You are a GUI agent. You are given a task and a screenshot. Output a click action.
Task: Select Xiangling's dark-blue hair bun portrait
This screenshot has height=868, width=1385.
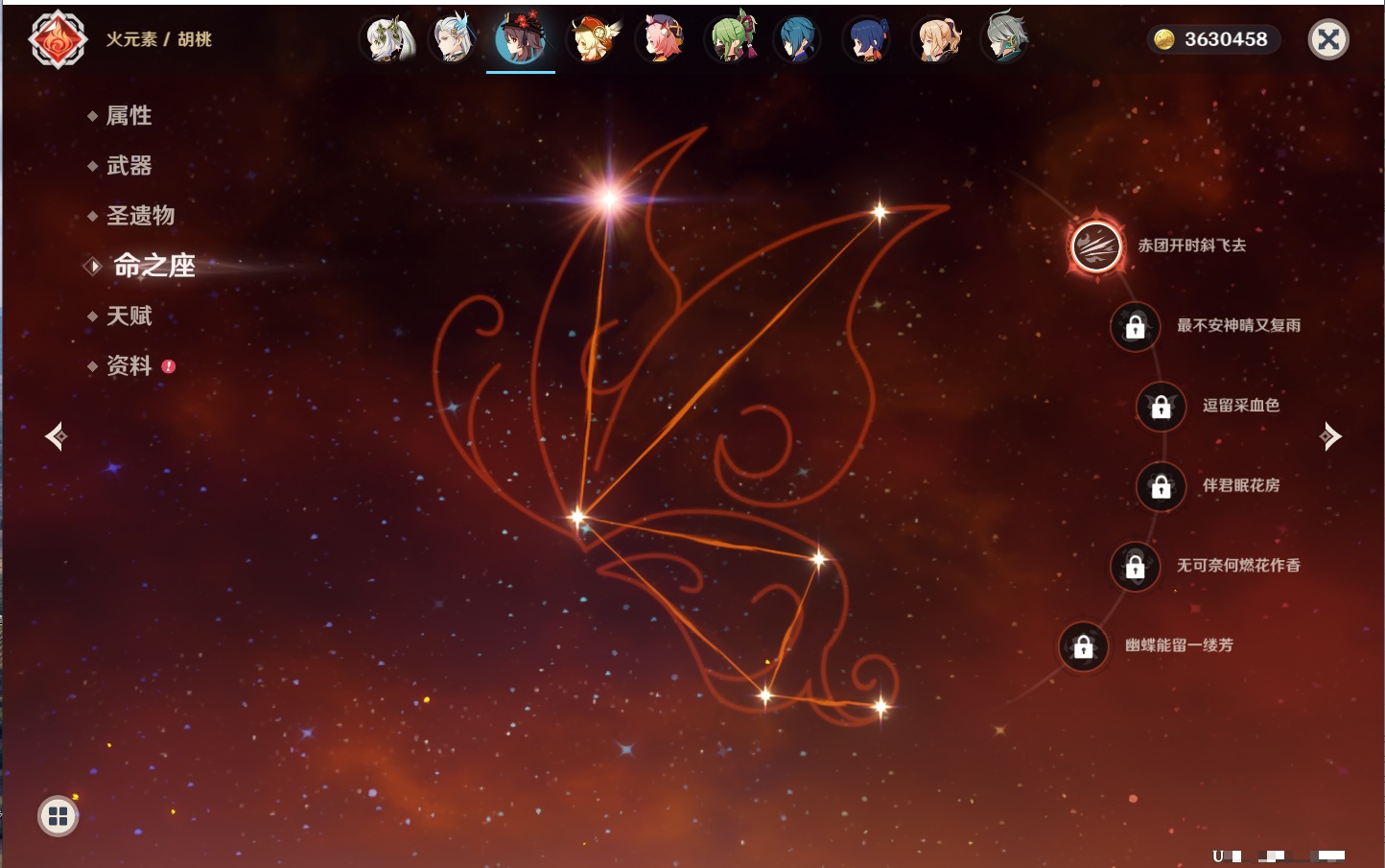867,39
